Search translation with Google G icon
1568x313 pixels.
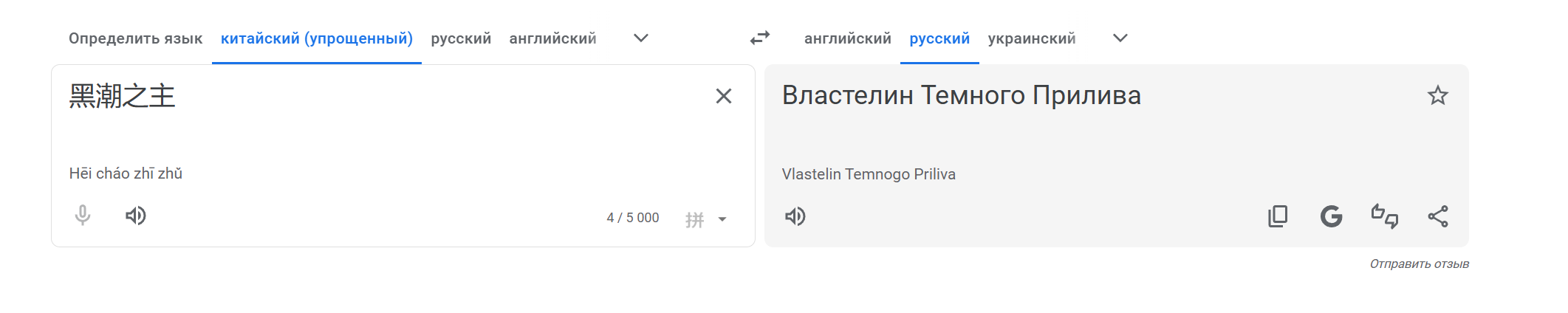pyautogui.click(x=1331, y=216)
